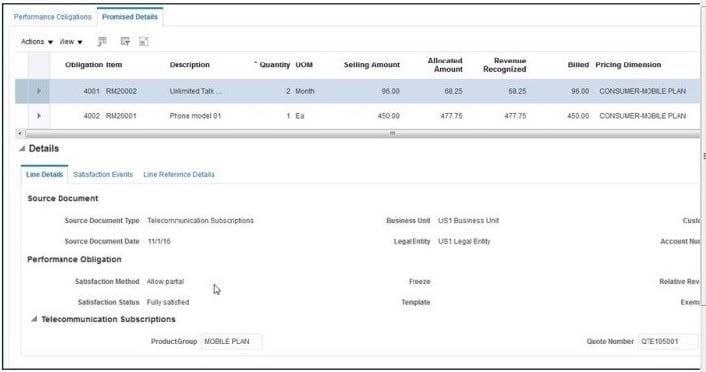Sort by Quantity column header
The height and width of the screenshot is (372, 706).
click(275, 65)
